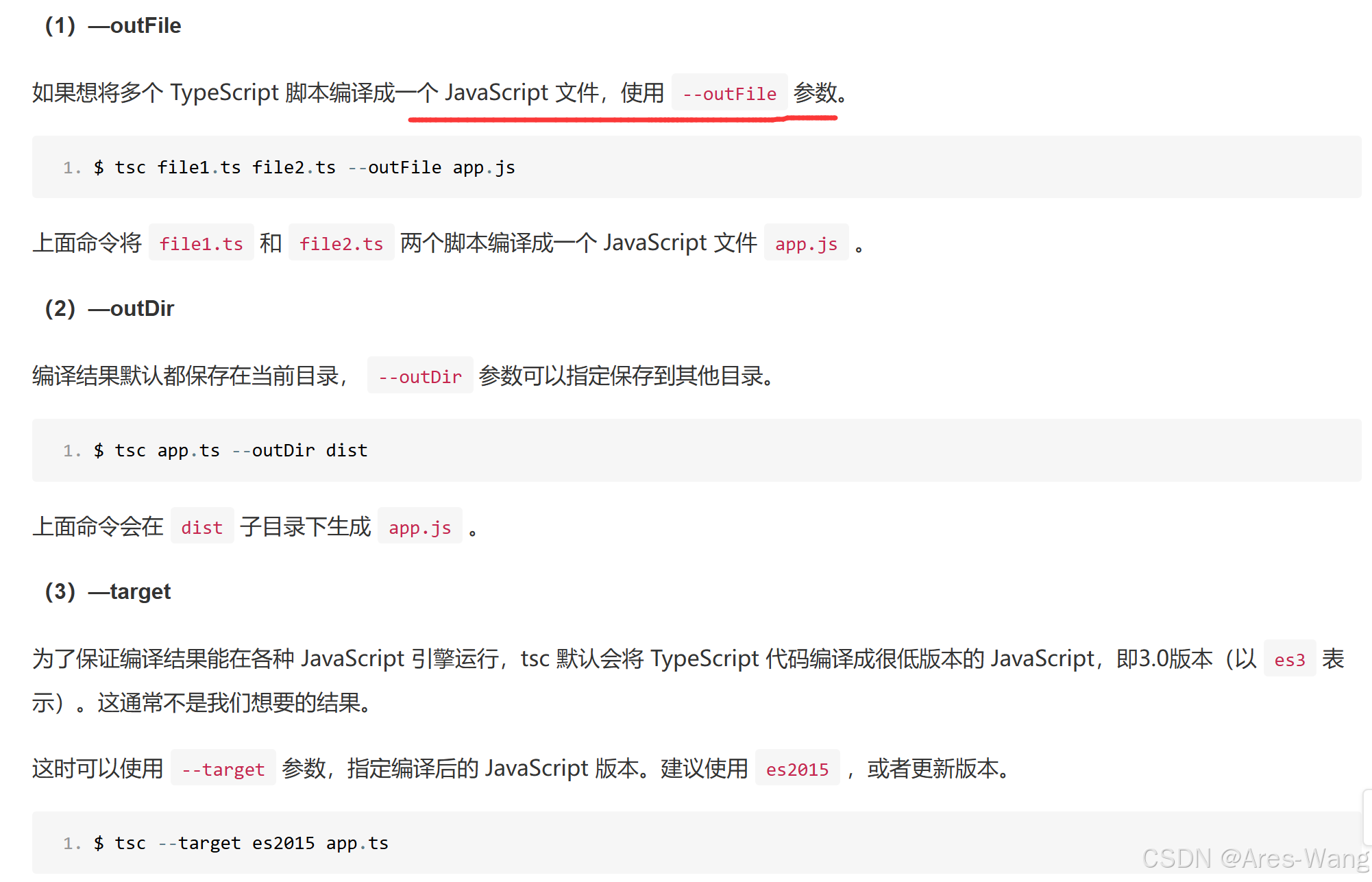Viewport: 1372px width, 882px height.
Task: Click the --outDir highlighted parameter
Action: (420, 376)
